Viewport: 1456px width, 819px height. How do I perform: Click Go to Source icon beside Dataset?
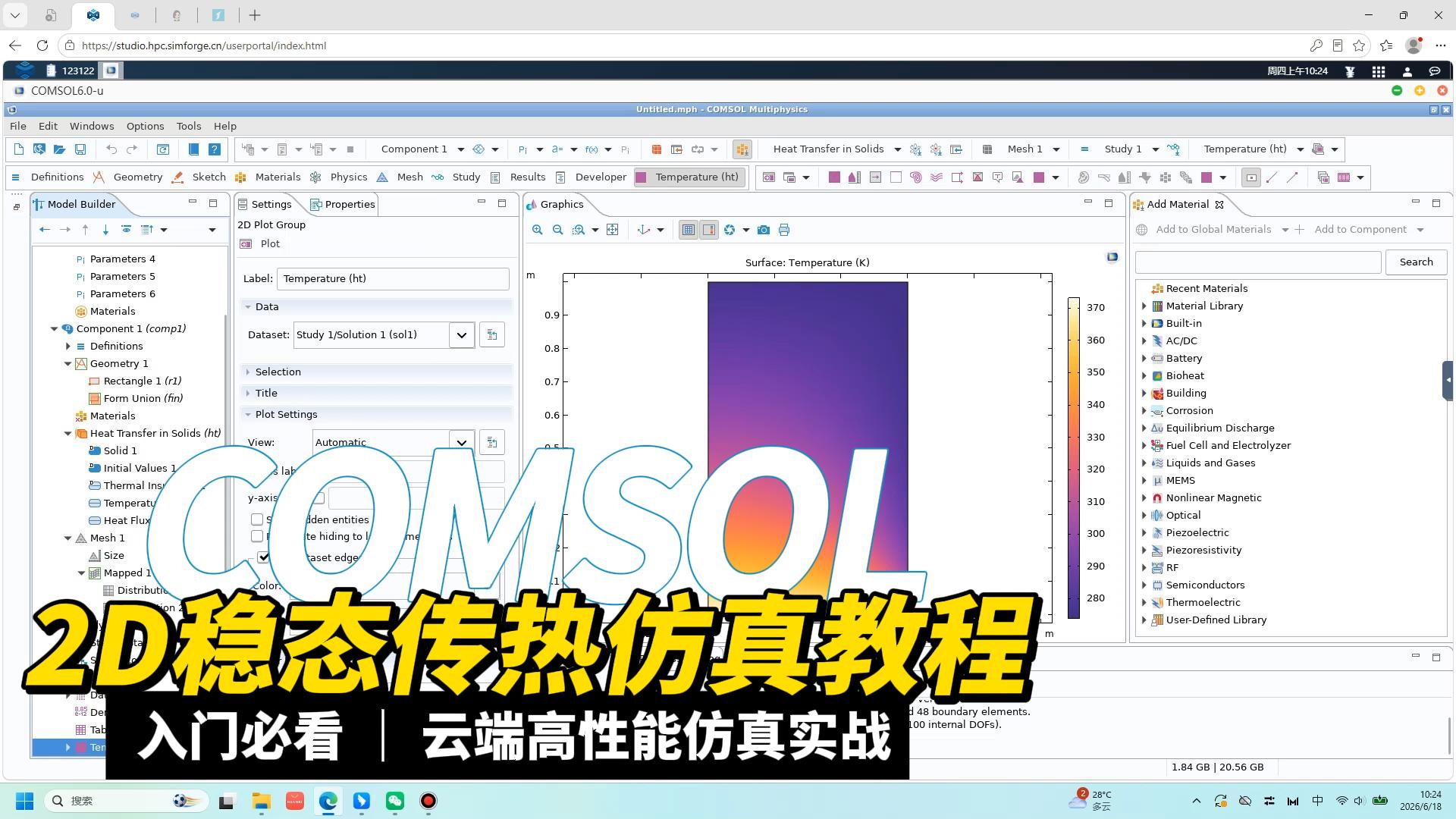492,334
